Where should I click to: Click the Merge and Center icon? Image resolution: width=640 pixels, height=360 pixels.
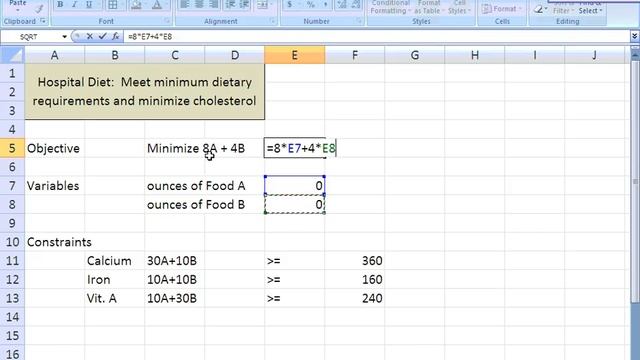262,4
